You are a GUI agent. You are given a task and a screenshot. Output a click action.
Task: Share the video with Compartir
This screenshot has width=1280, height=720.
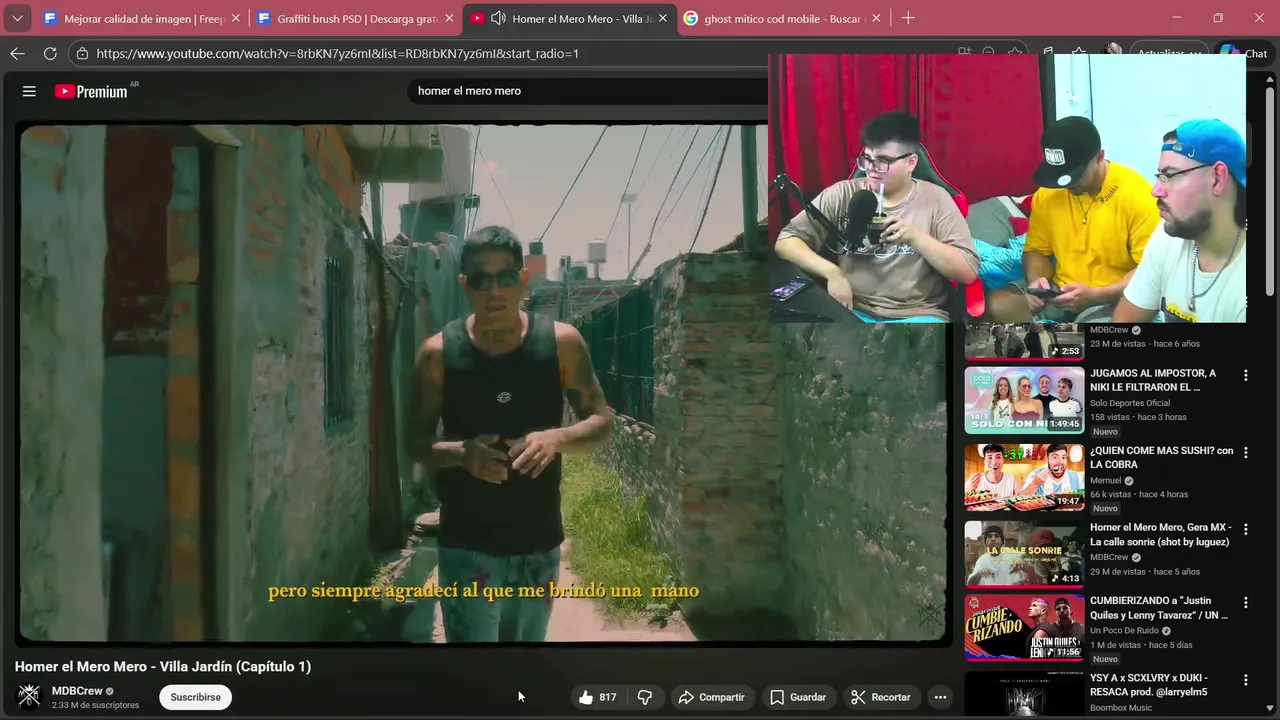(x=711, y=697)
